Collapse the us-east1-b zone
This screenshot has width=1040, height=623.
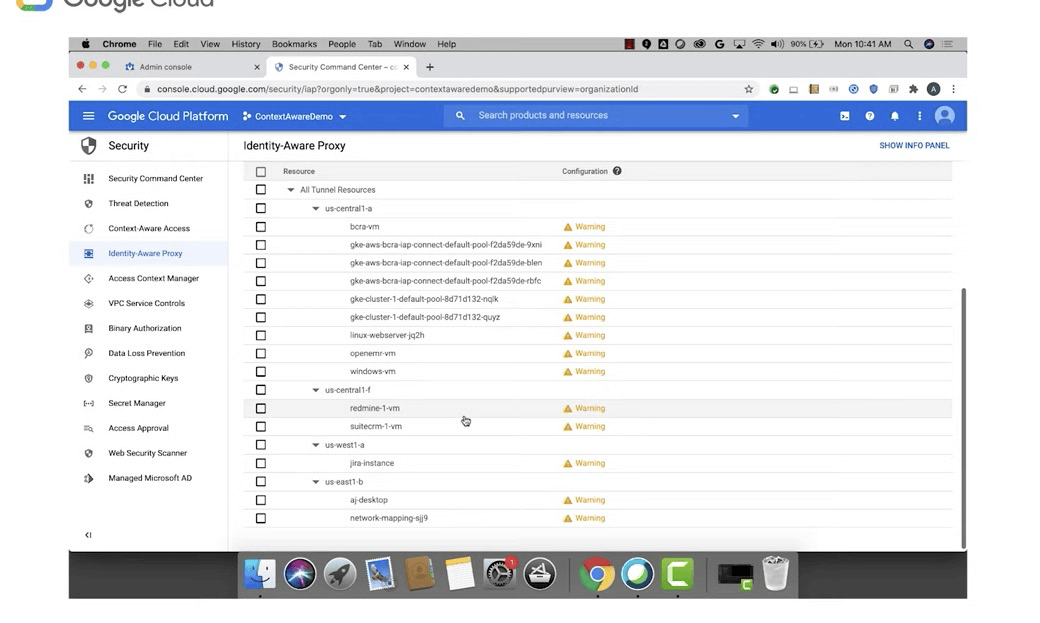click(x=316, y=482)
